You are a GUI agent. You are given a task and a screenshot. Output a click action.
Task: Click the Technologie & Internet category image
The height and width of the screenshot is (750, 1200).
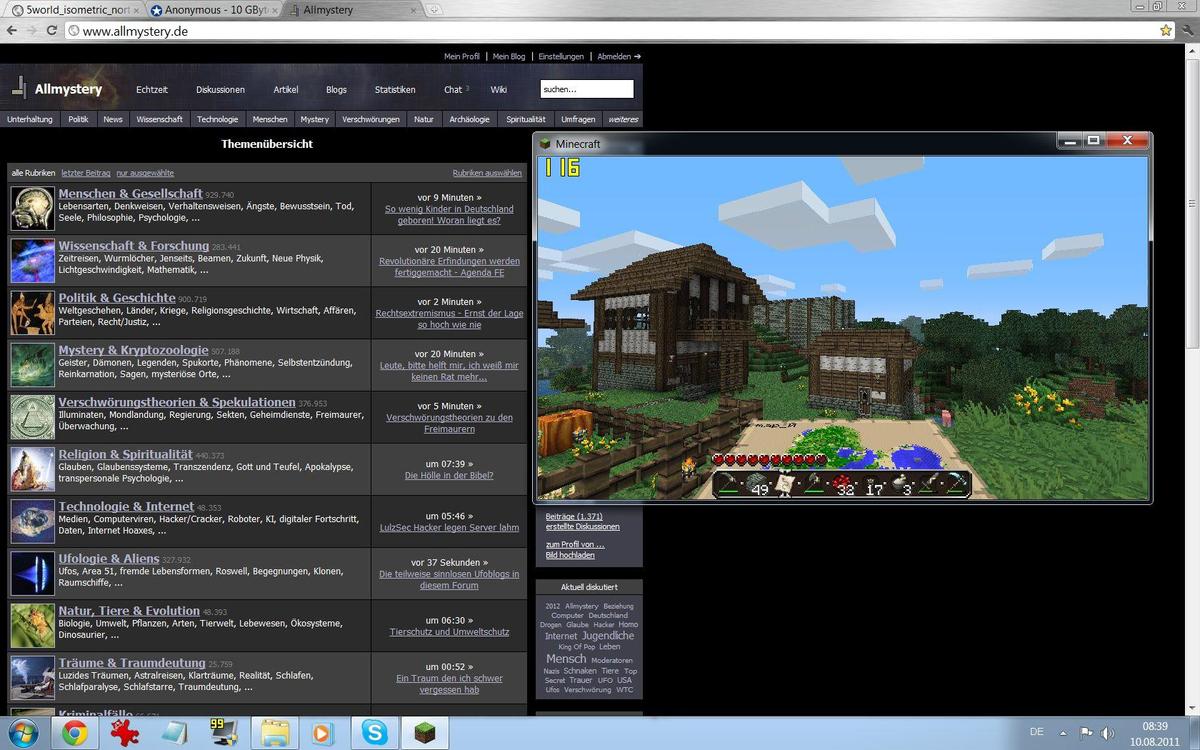coord(32,521)
